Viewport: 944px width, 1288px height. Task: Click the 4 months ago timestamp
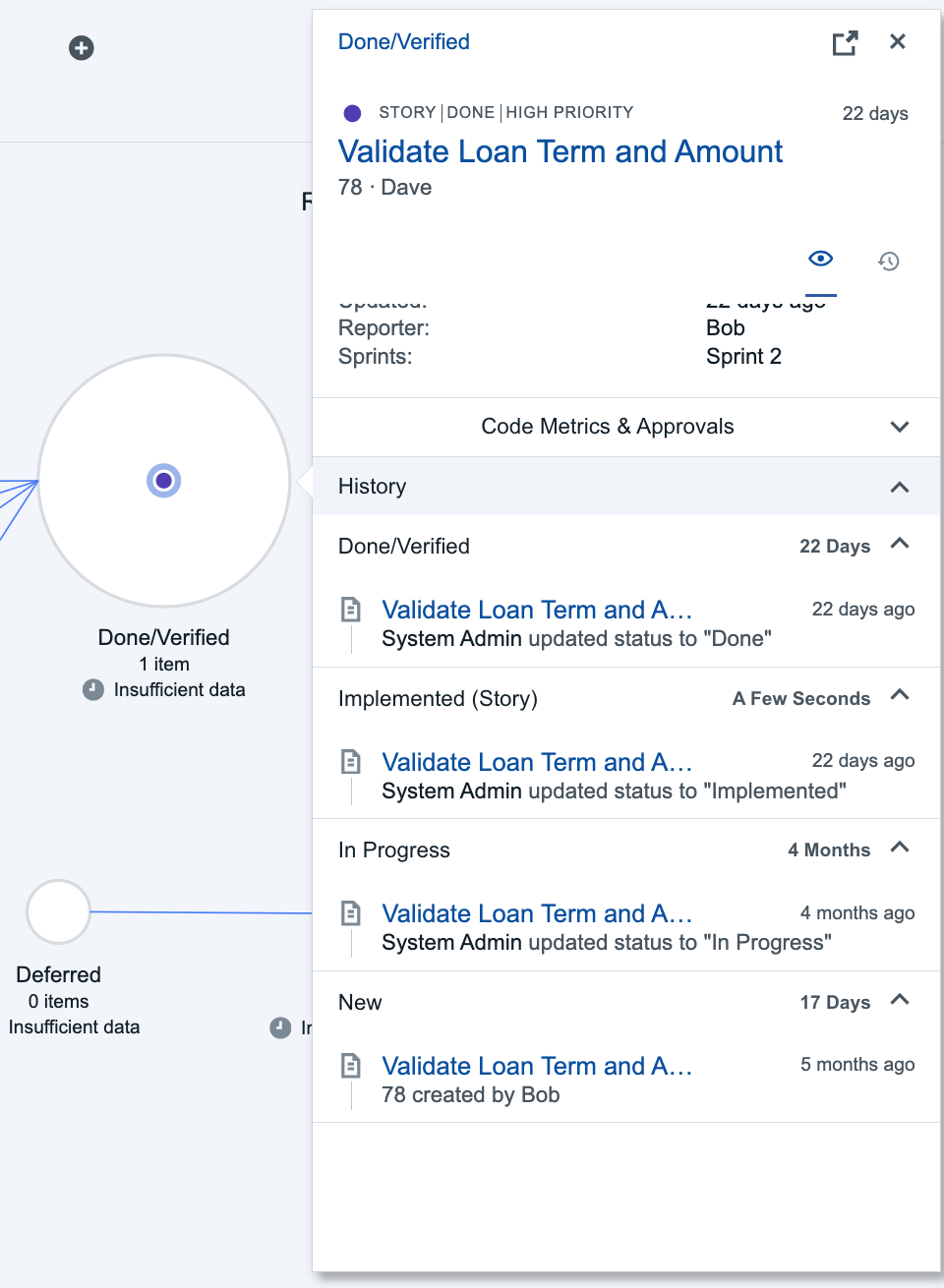pos(857,913)
